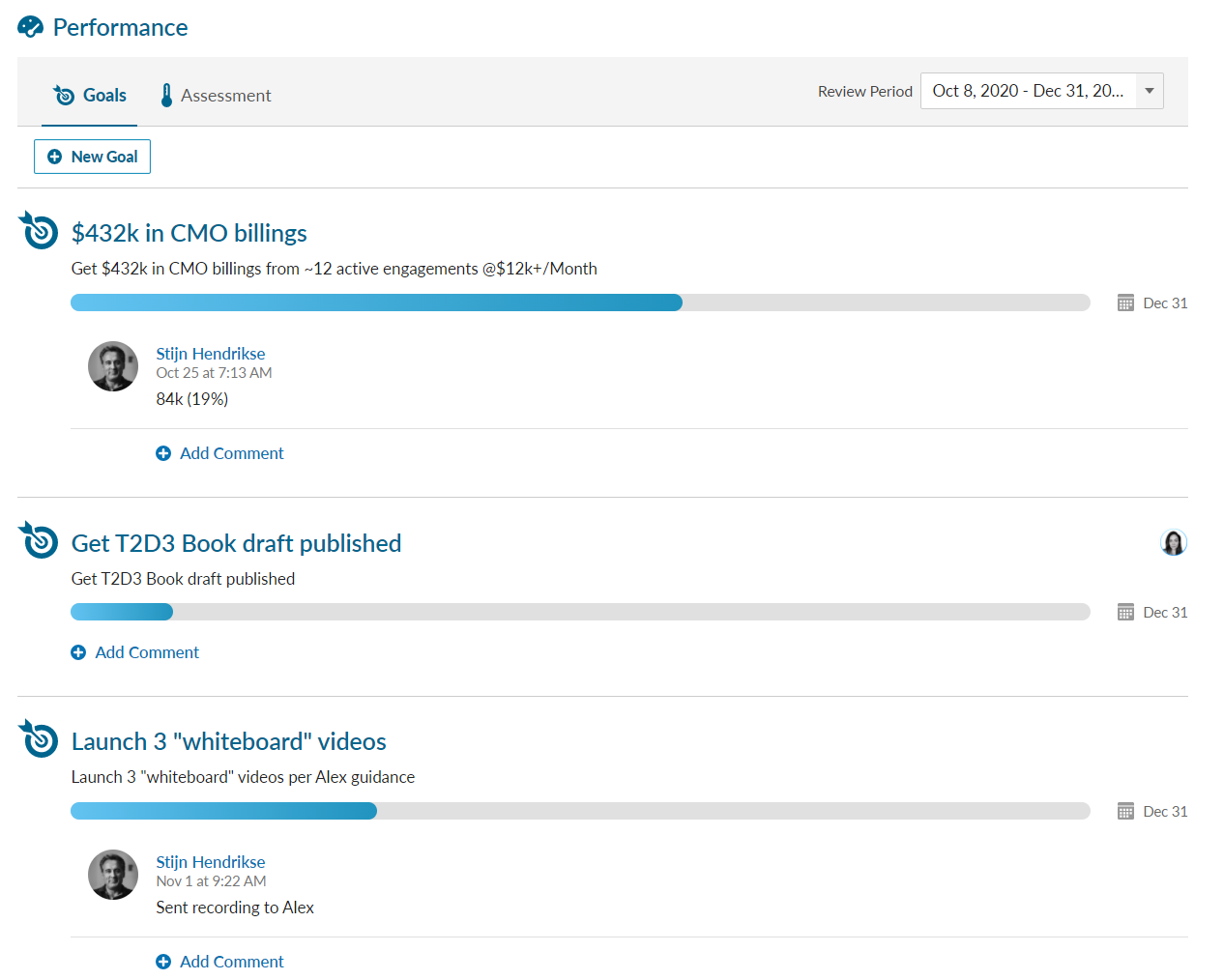
Task: Switch to the Assessment tab
Action: (x=225, y=96)
